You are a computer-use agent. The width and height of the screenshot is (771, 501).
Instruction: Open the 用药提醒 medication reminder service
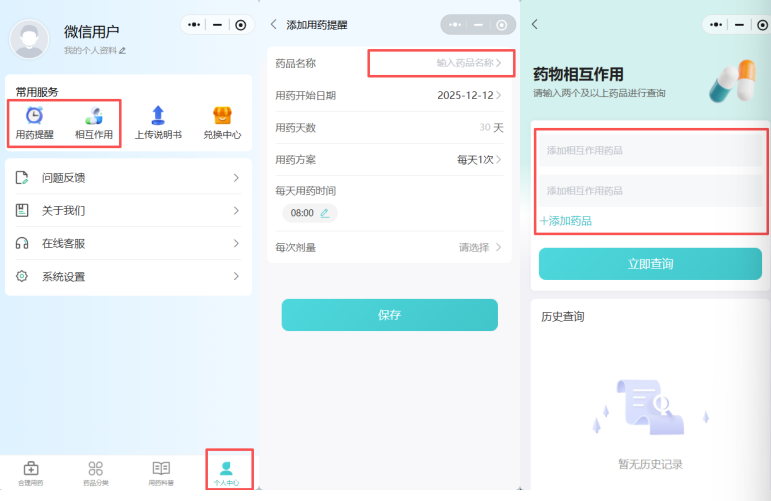click(34, 123)
